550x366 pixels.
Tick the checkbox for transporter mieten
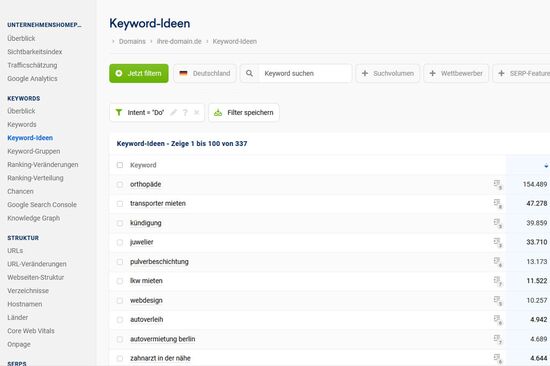[120, 204]
